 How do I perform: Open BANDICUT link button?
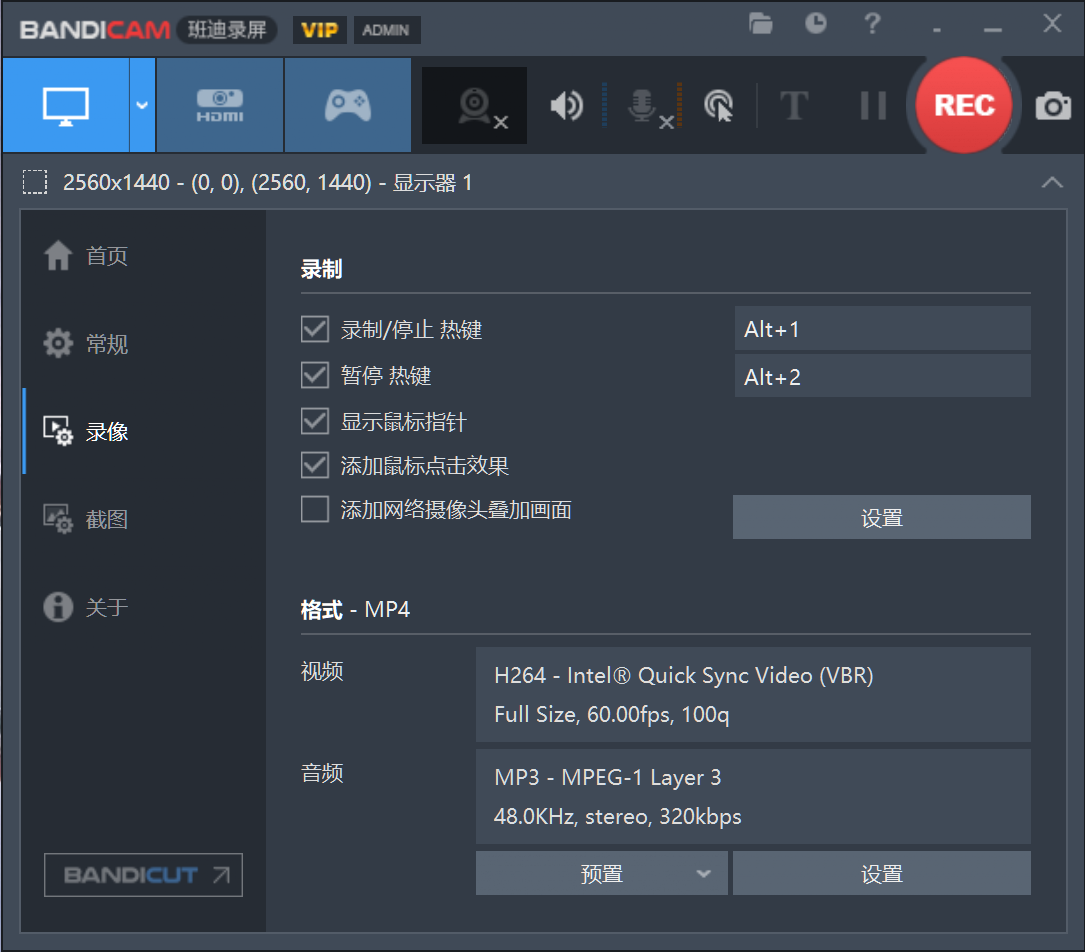143,875
